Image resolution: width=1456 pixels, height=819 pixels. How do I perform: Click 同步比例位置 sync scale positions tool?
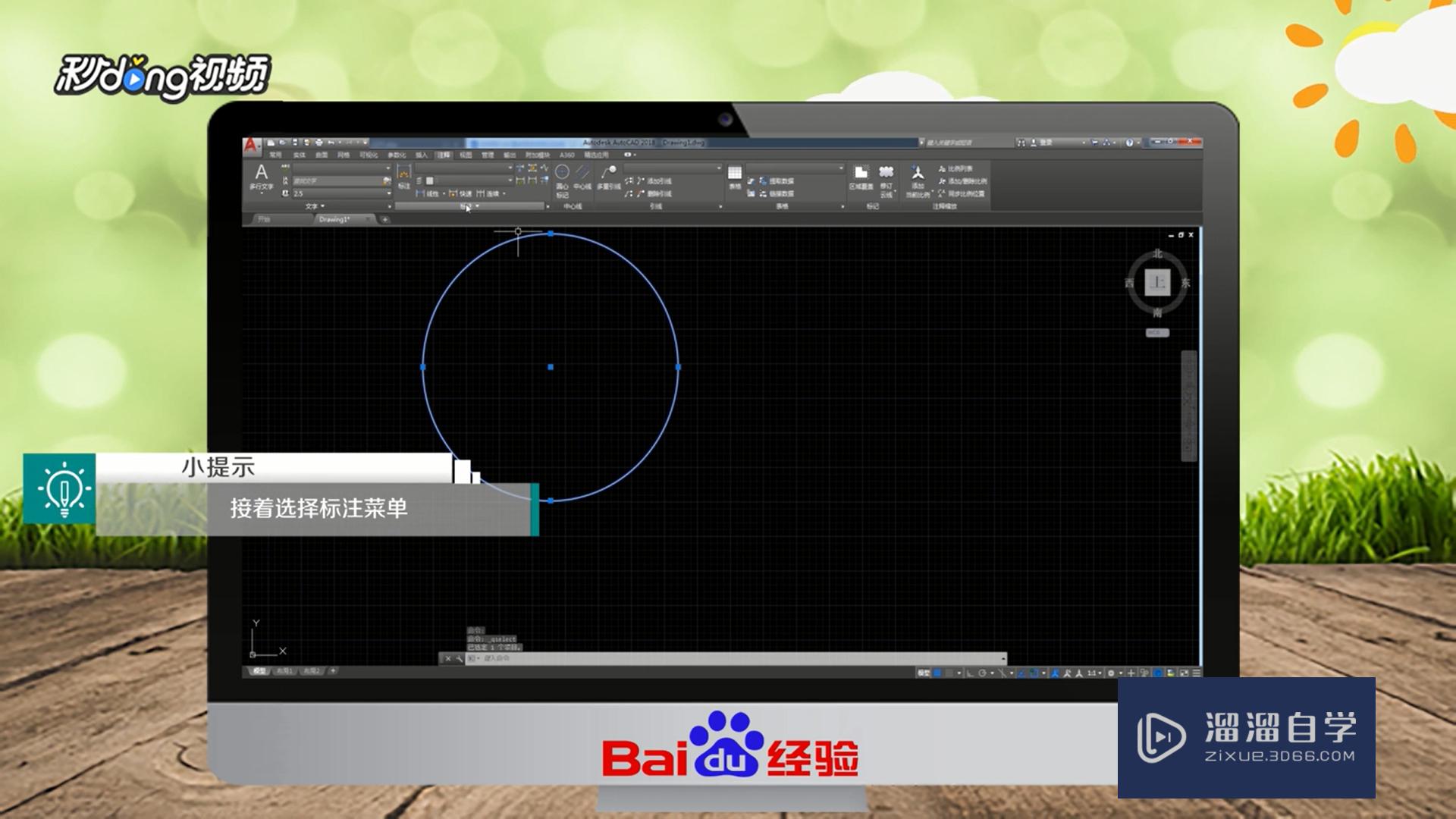pos(961,193)
